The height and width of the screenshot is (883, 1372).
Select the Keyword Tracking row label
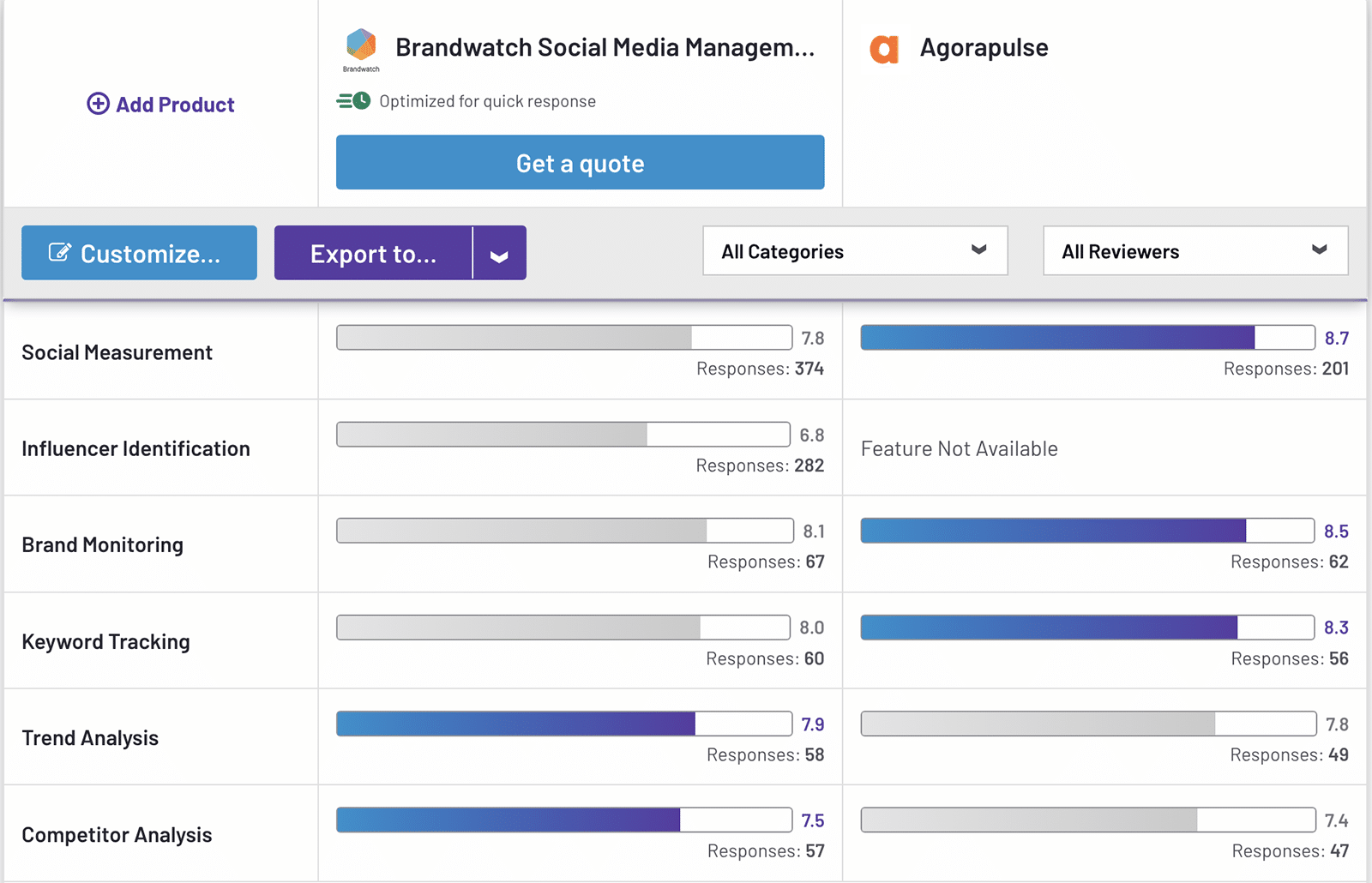pyautogui.click(x=105, y=642)
